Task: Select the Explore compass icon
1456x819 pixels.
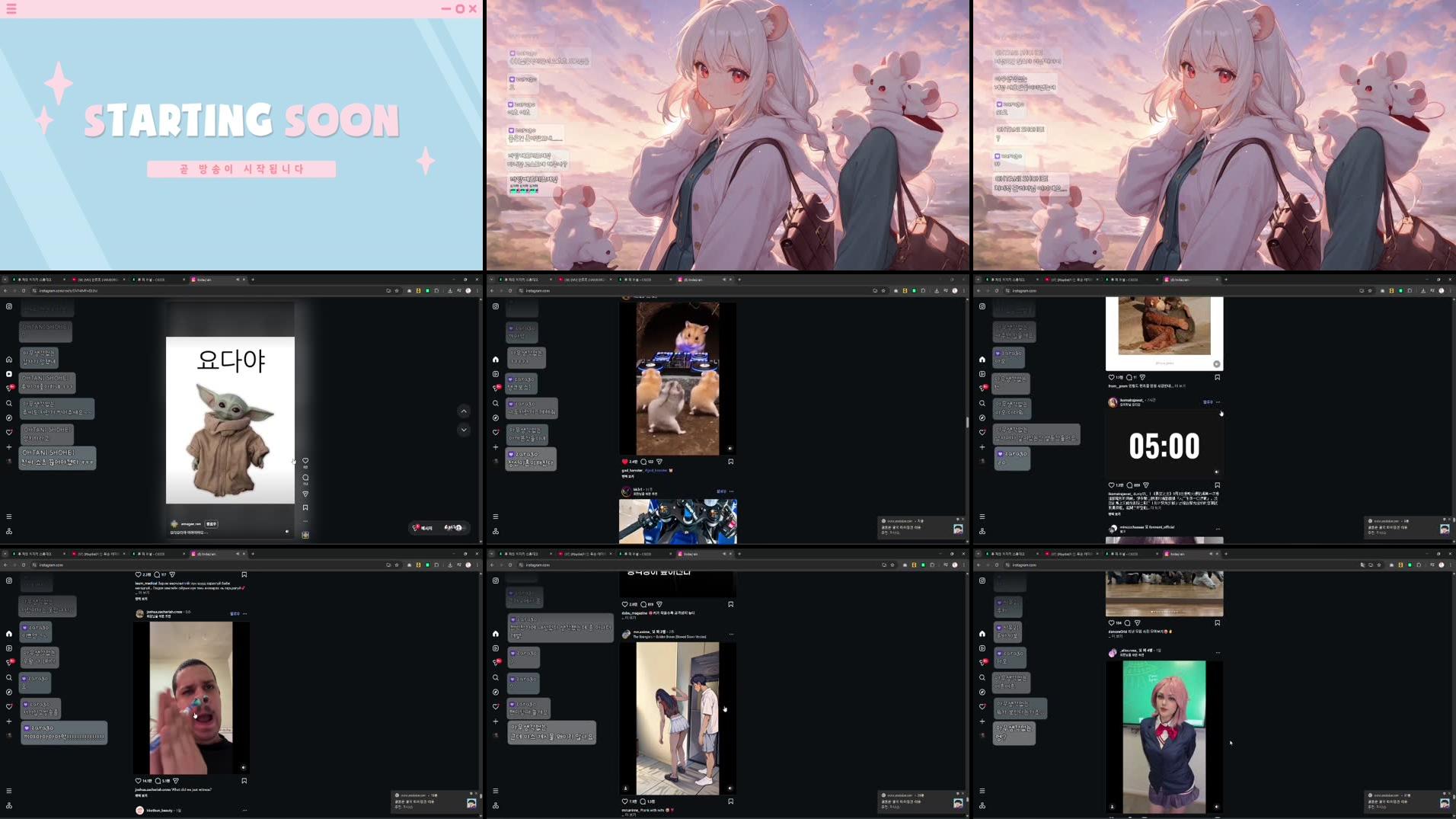Action: pos(8,416)
